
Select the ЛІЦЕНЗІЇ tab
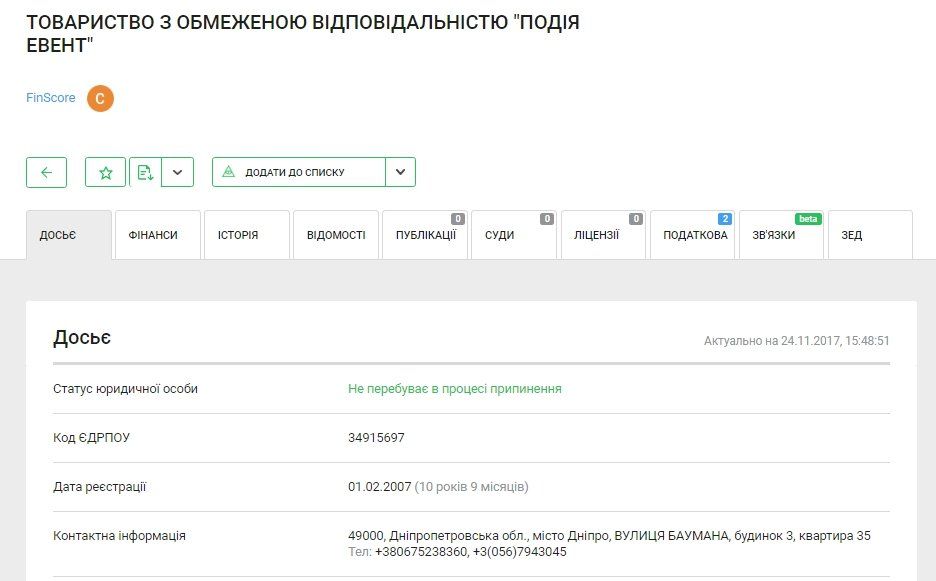coord(600,234)
